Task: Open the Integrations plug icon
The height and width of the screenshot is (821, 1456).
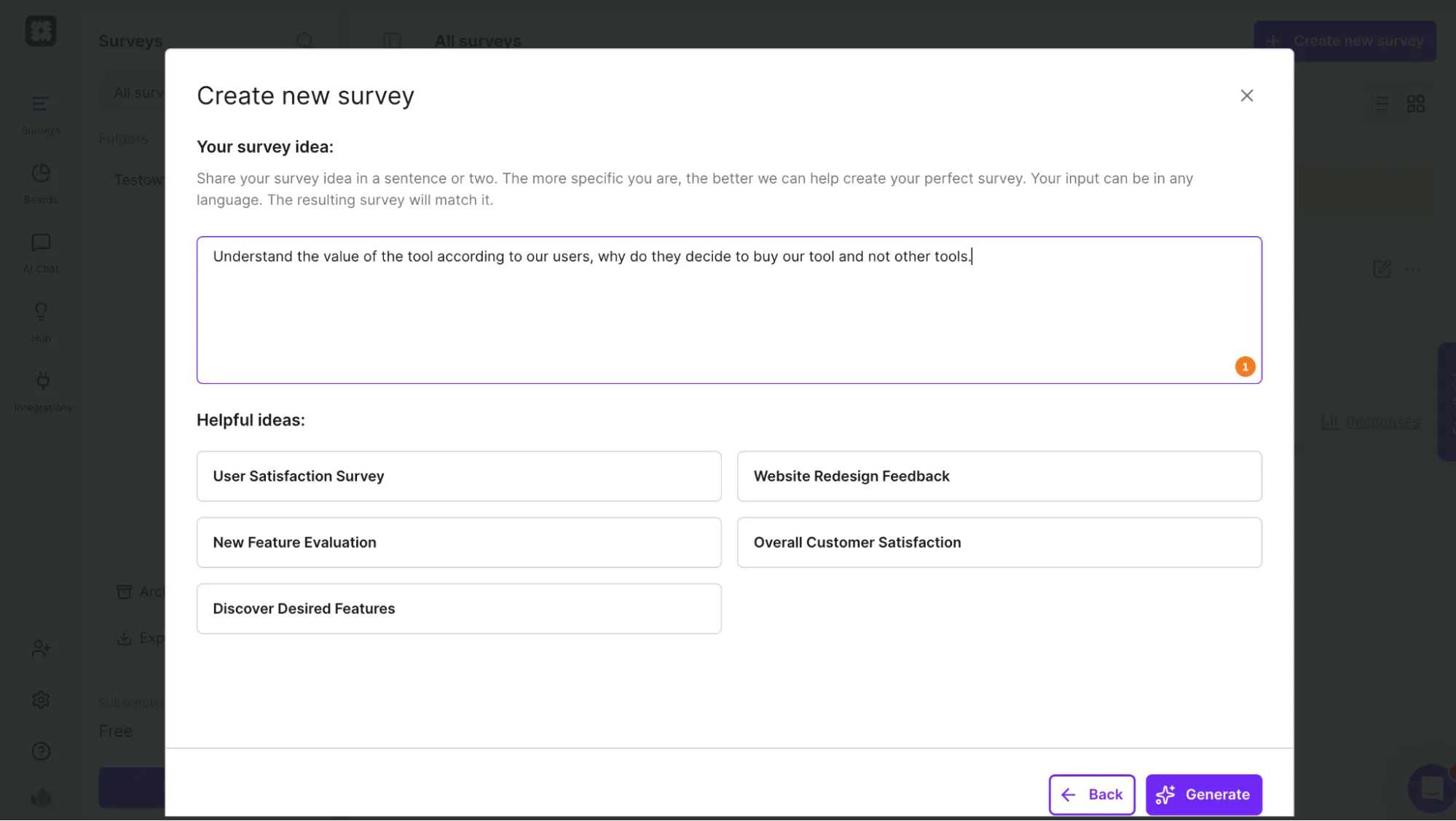Action: (42, 381)
